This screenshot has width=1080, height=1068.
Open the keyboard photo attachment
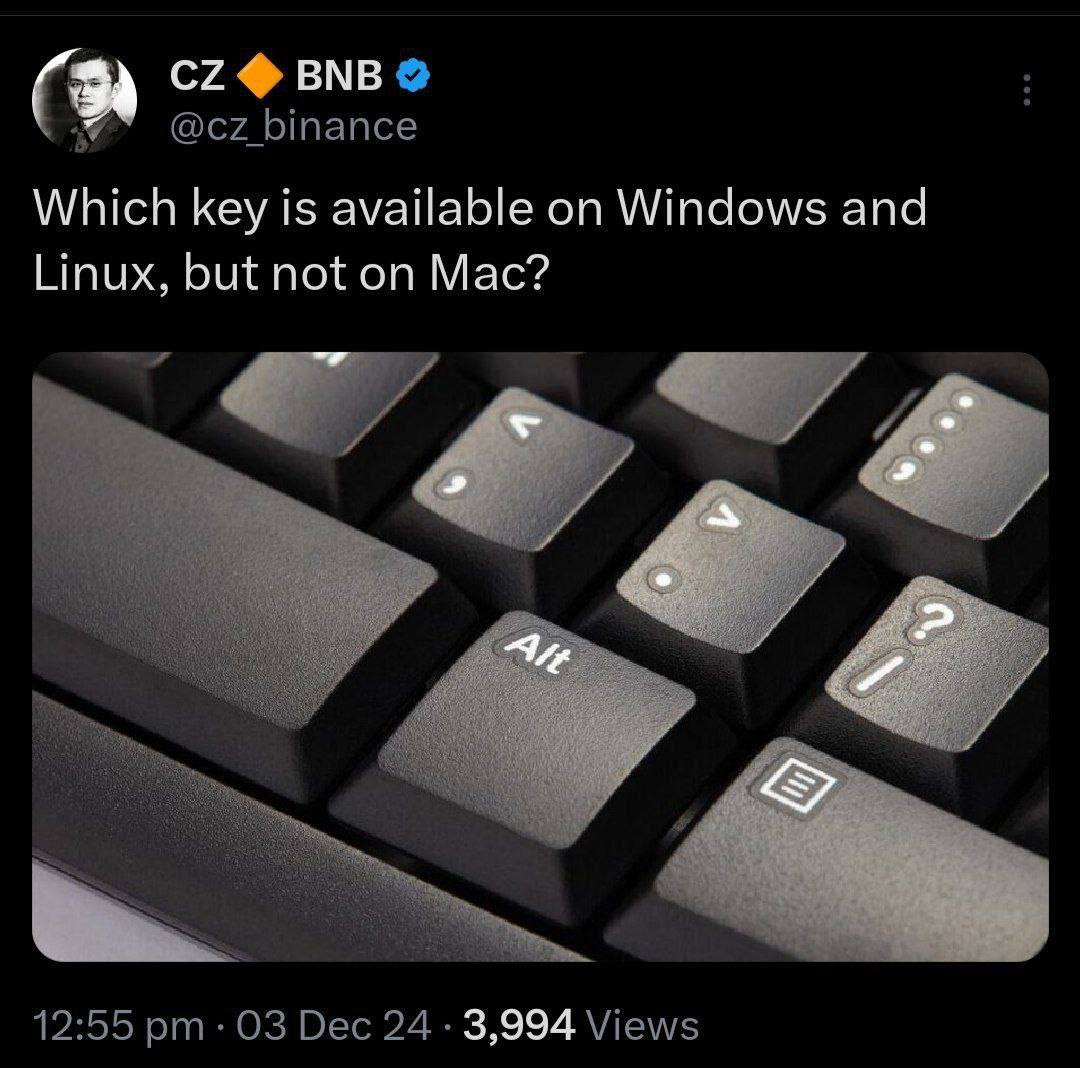(540, 656)
